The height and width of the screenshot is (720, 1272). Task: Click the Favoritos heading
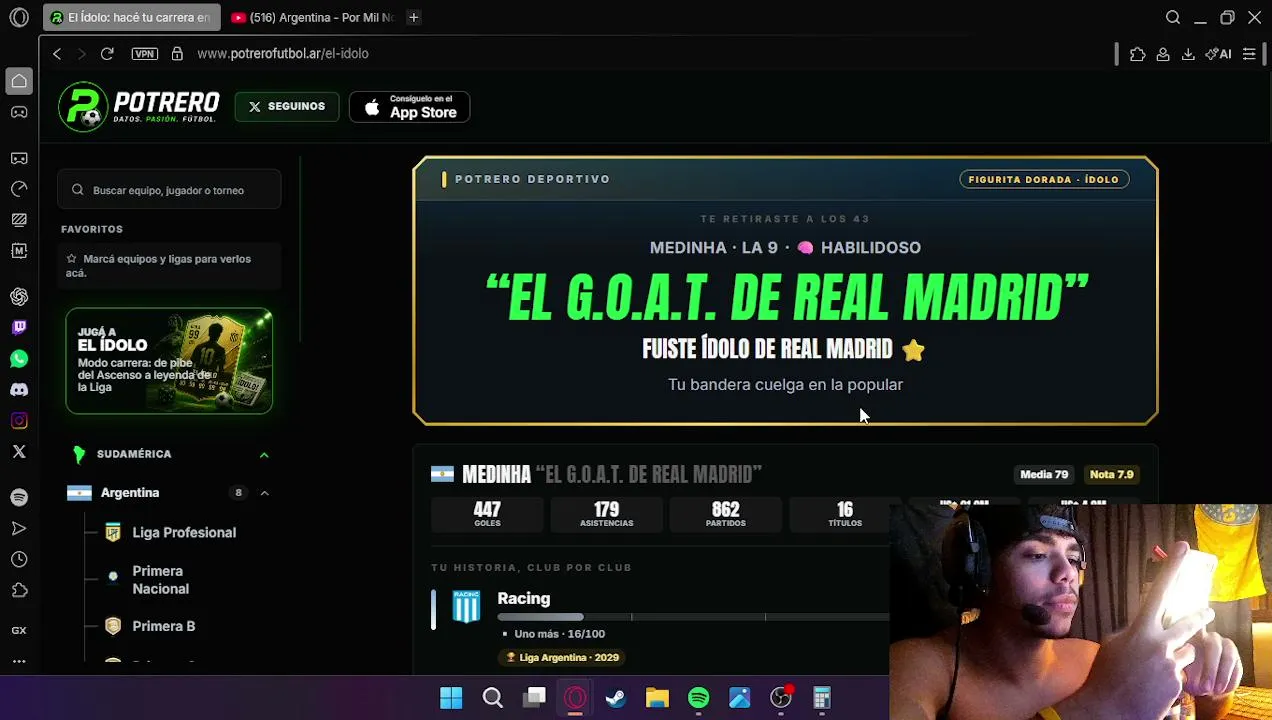pos(92,229)
